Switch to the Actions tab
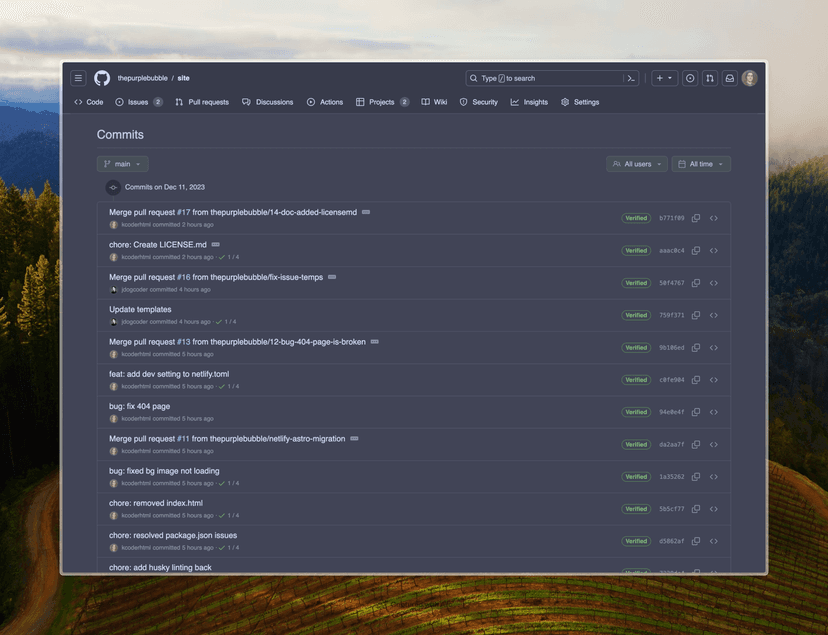The image size is (828, 635). point(325,102)
